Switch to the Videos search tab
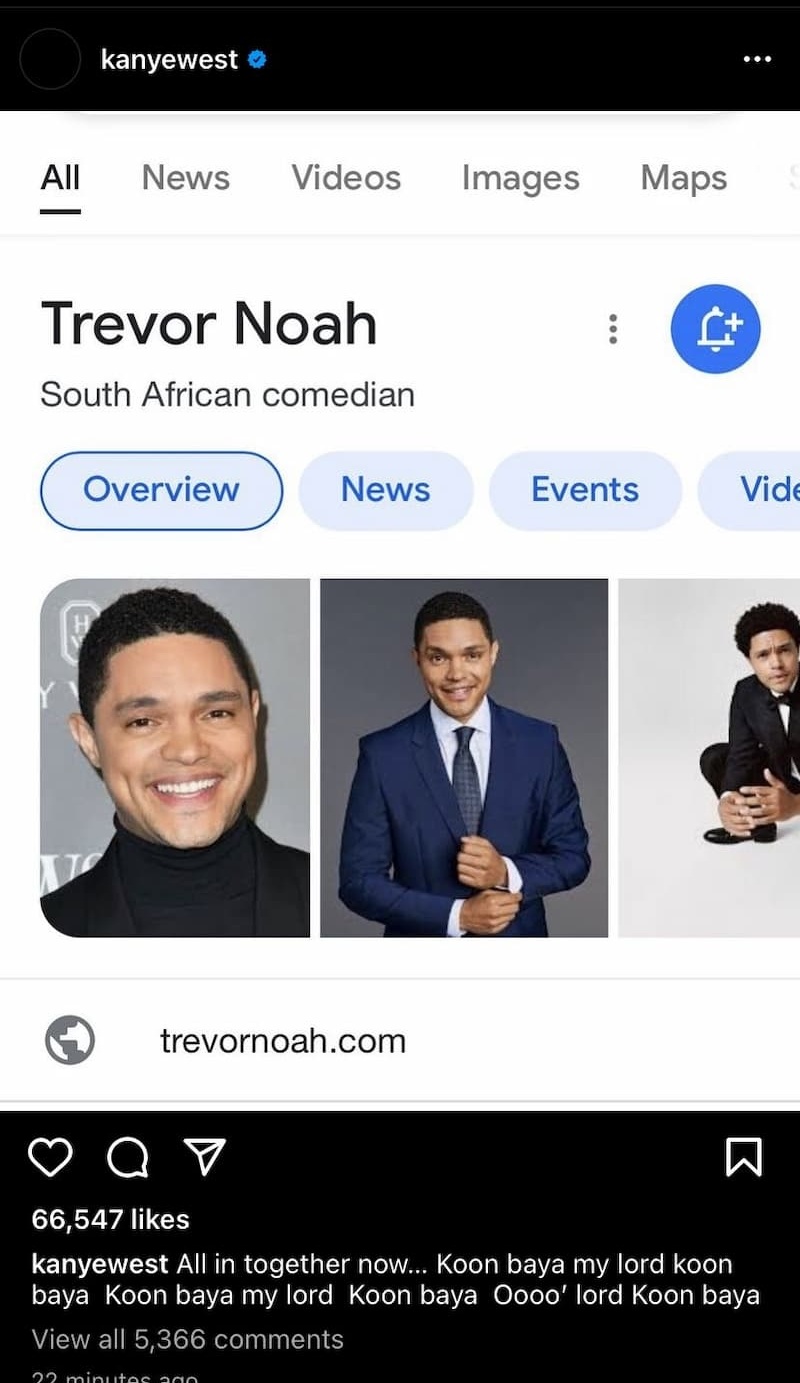The height and width of the screenshot is (1383, 800). (346, 178)
